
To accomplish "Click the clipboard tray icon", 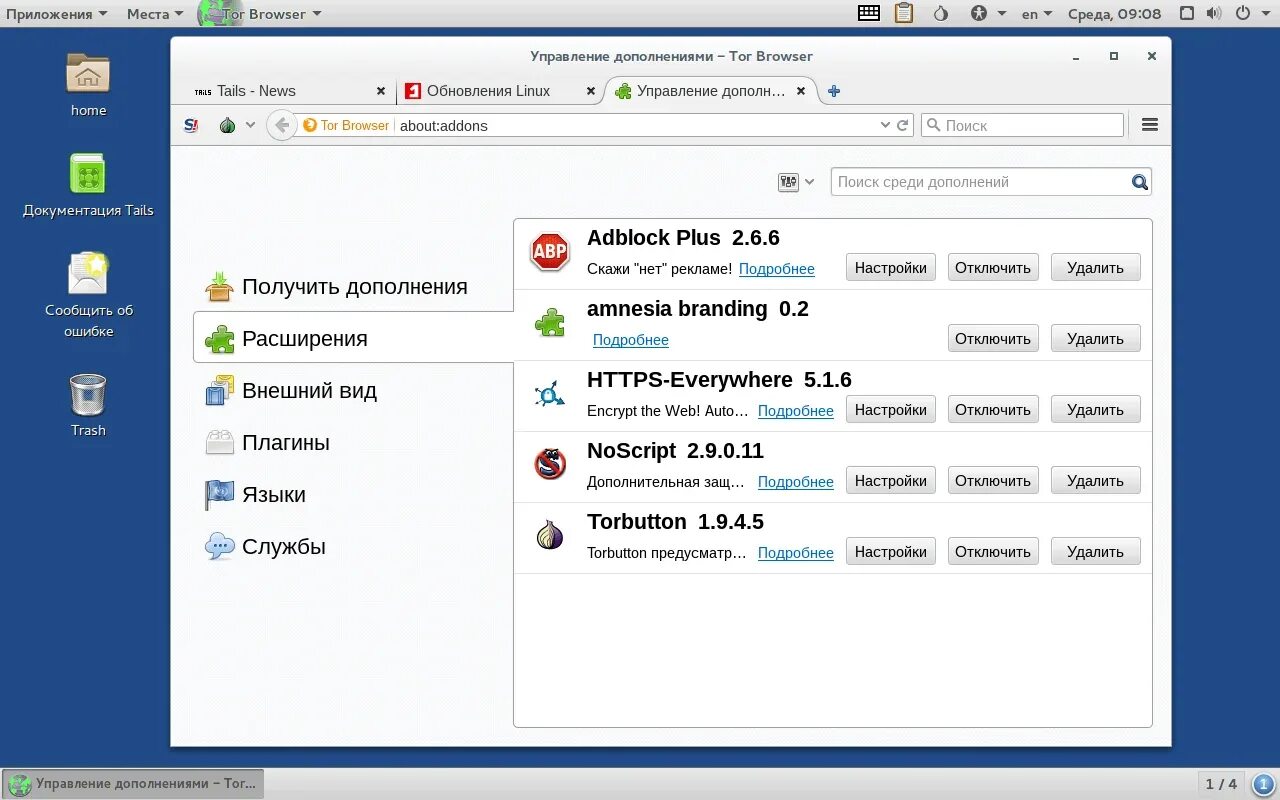I will coord(904,13).
